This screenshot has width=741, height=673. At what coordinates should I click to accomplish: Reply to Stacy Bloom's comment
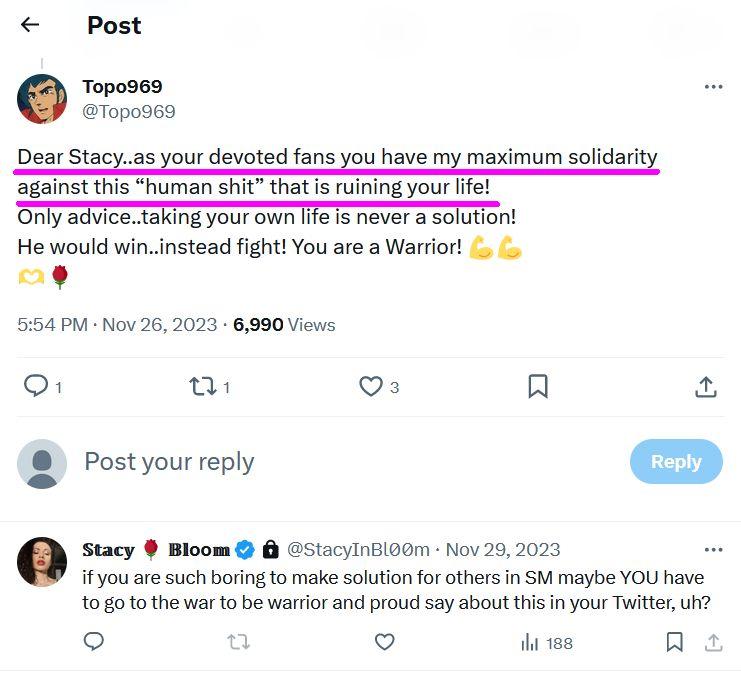pos(93,642)
